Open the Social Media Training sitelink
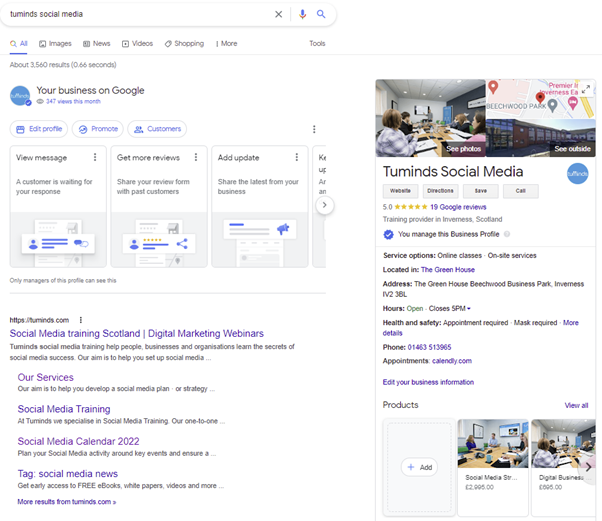 coord(64,409)
